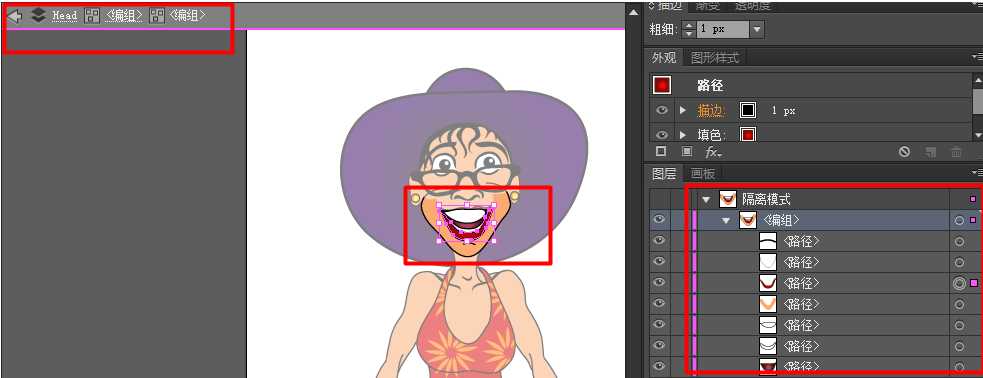Target the black arc path circle
The width and height of the screenshot is (983, 378).
pyautogui.click(x=959, y=241)
